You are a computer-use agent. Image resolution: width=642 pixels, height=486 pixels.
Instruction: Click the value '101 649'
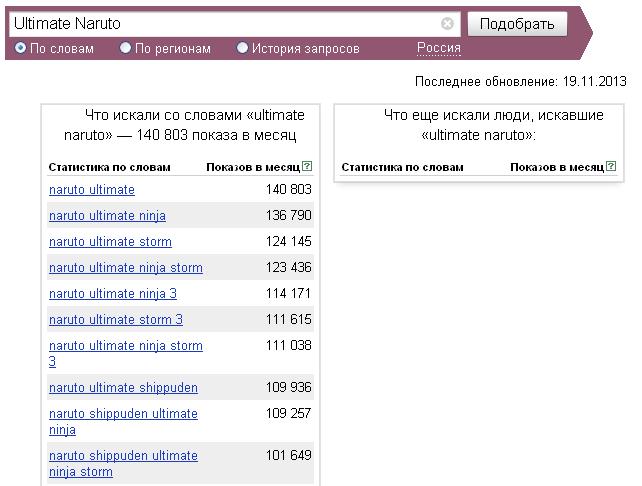click(x=289, y=455)
